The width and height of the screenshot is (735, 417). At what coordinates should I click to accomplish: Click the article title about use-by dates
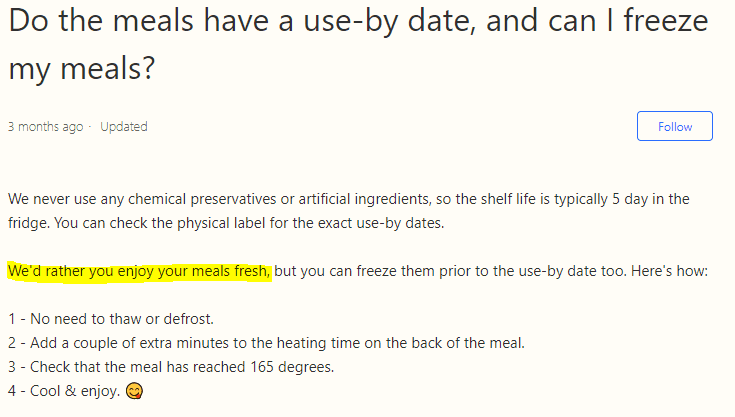(x=358, y=45)
